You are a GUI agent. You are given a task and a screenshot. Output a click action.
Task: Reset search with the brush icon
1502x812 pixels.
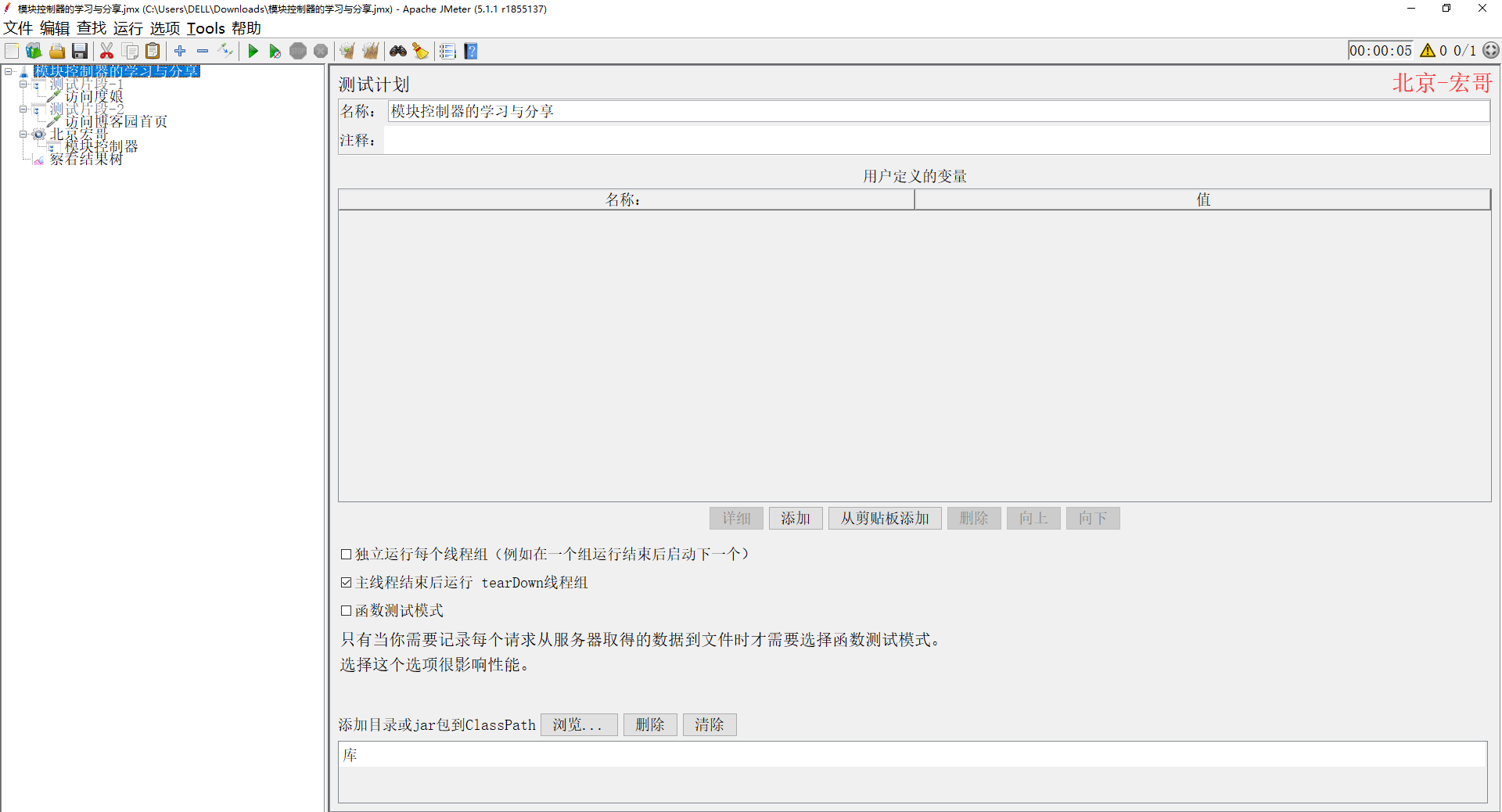[x=421, y=51]
